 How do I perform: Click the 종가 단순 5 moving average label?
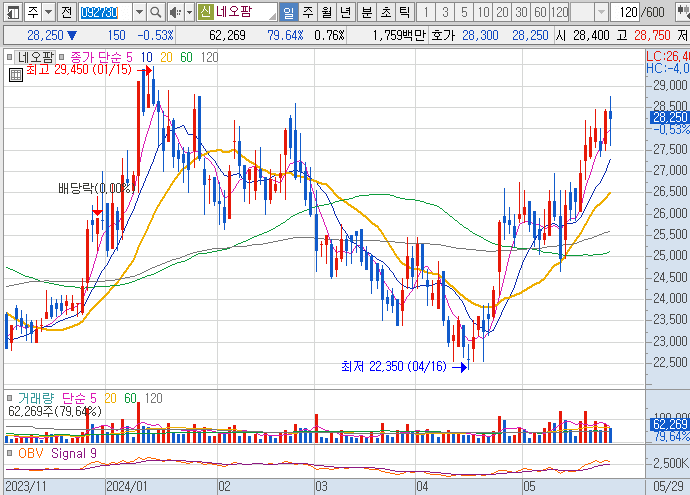(101, 57)
